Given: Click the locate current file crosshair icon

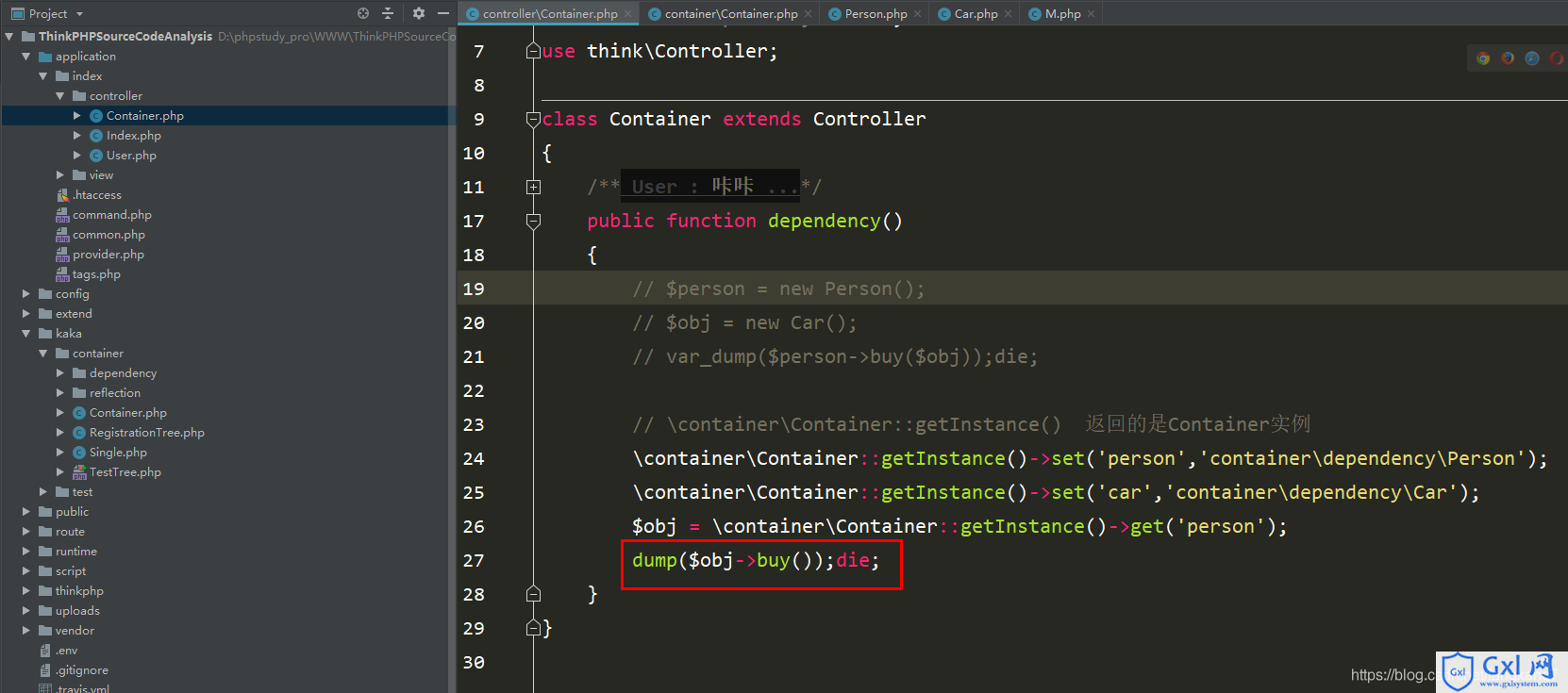Looking at the screenshot, I should (x=363, y=13).
